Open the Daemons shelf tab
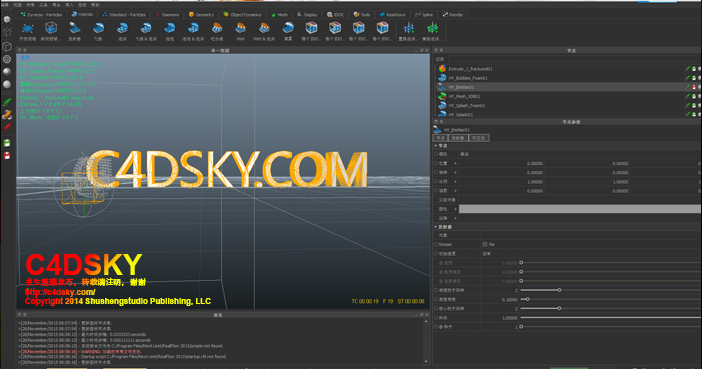 click(x=167, y=15)
